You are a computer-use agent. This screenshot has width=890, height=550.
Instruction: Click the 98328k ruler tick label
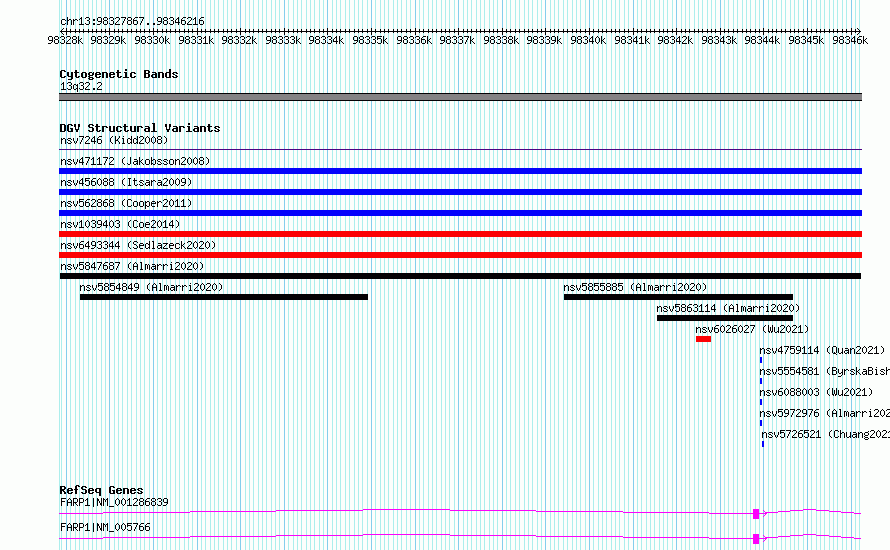[65, 40]
